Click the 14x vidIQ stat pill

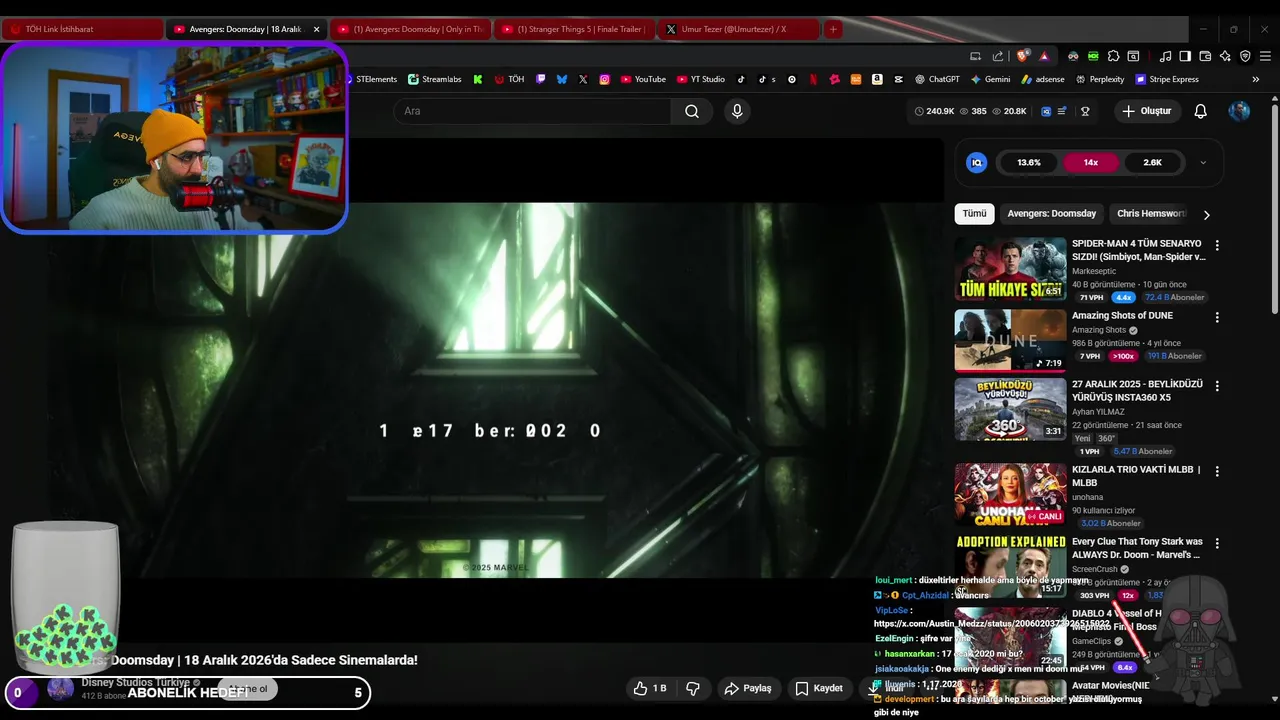pyautogui.click(x=1091, y=162)
